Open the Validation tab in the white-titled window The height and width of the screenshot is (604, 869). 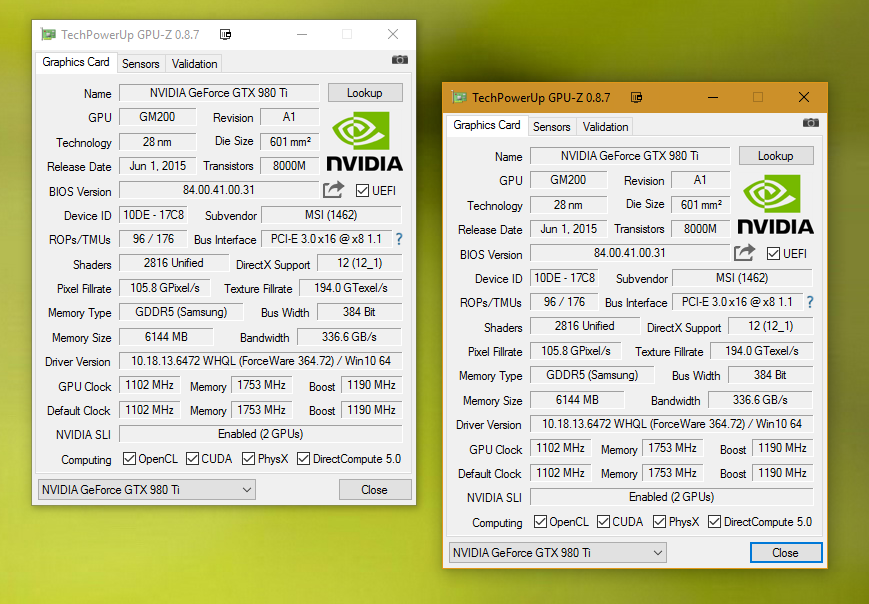[194, 64]
